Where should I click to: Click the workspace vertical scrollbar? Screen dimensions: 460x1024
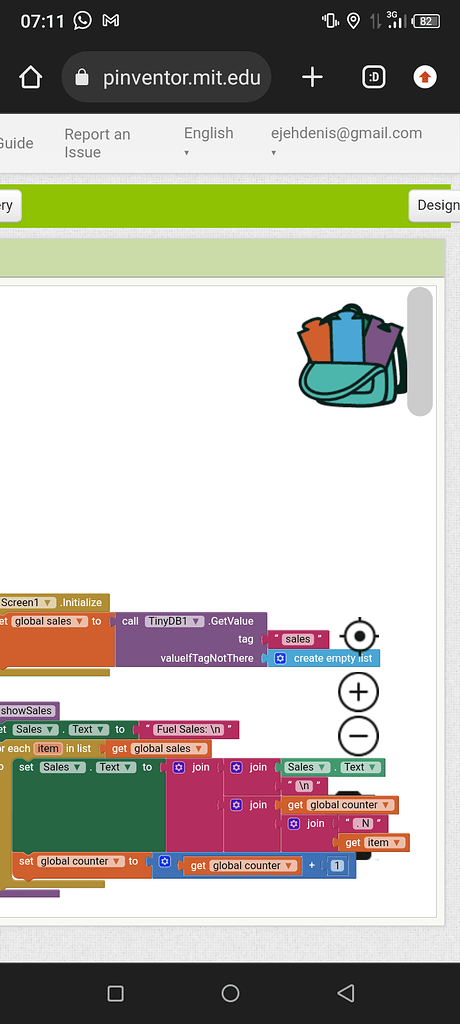420,351
